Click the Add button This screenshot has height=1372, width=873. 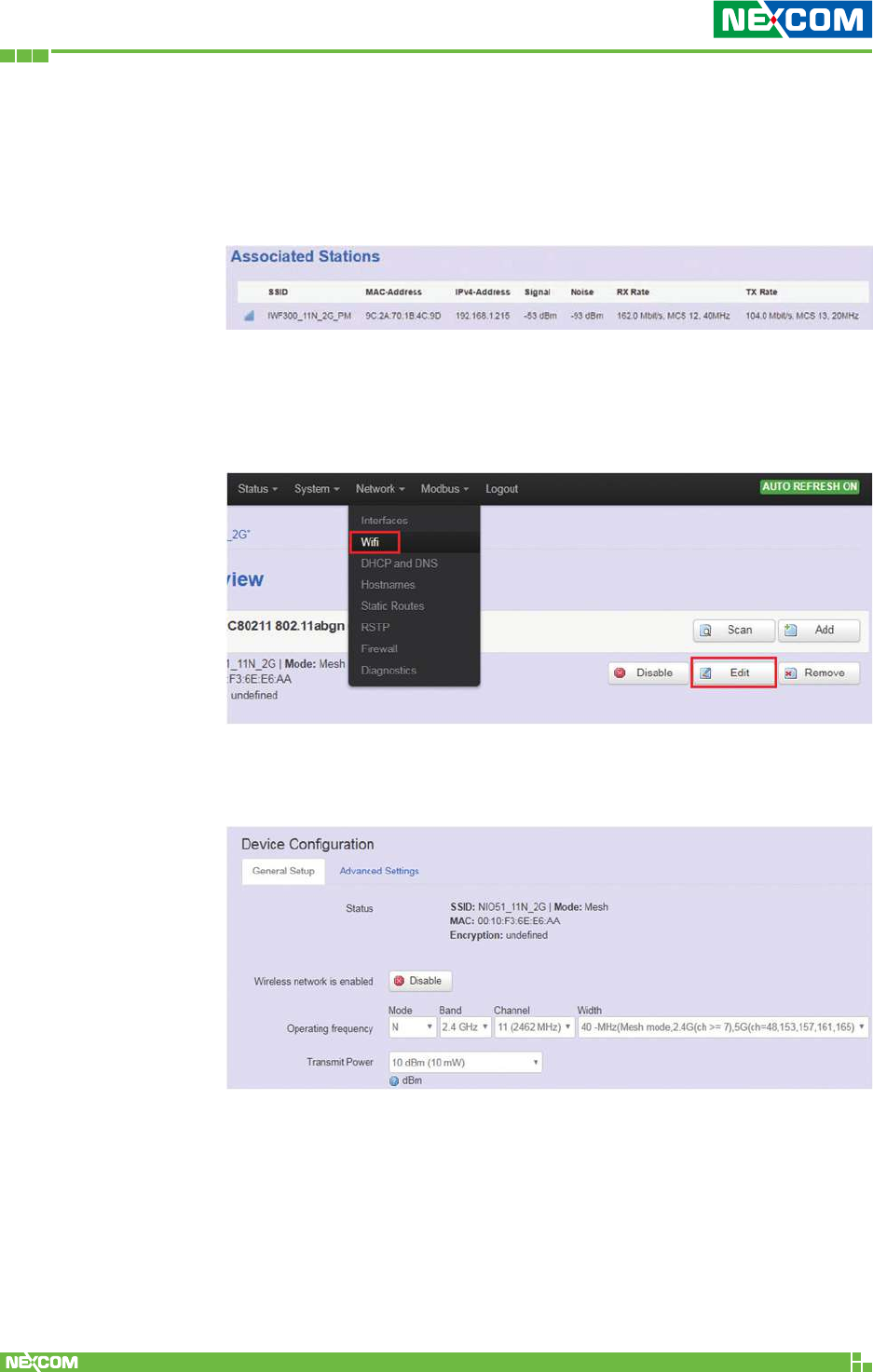(819, 631)
